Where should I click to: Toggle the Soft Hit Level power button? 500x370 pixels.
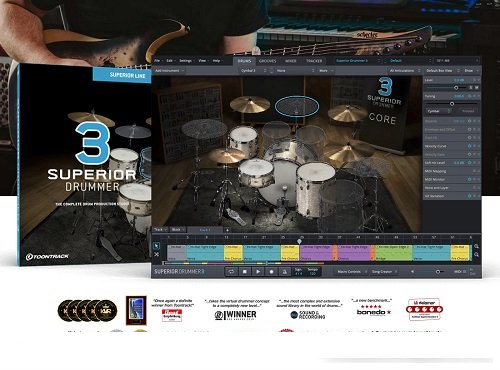pos(469,163)
